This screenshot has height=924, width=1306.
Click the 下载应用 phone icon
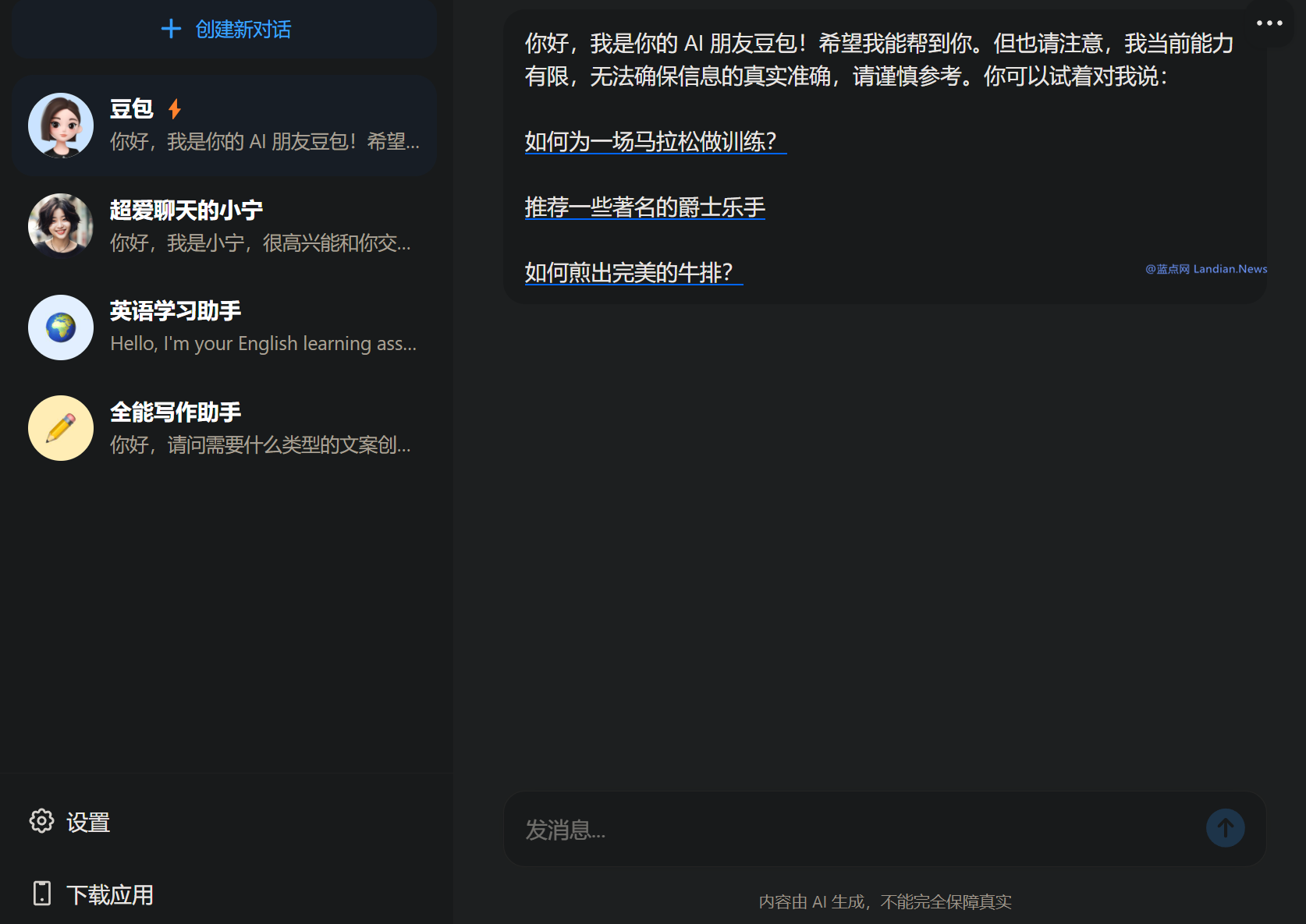pyautogui.click(x=41, y=894)
